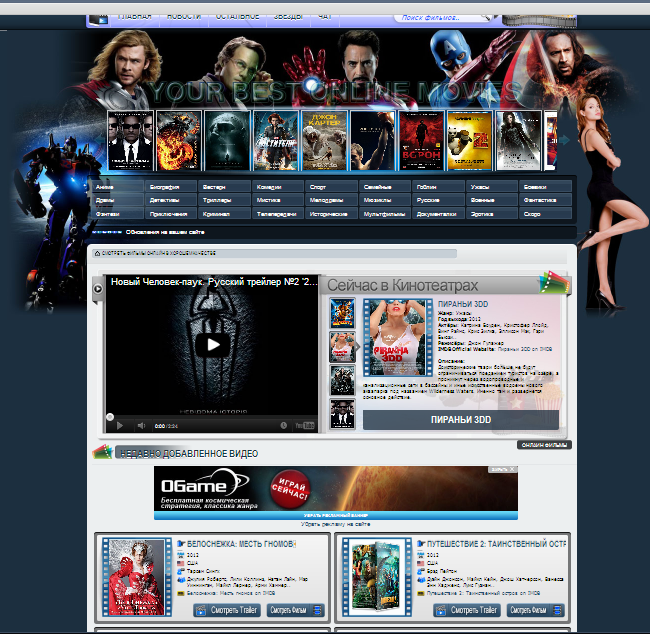Click the left arrow of the poster carousel
Image resolution: width=650 pixels, height=634 pixels.
[101, 140]
